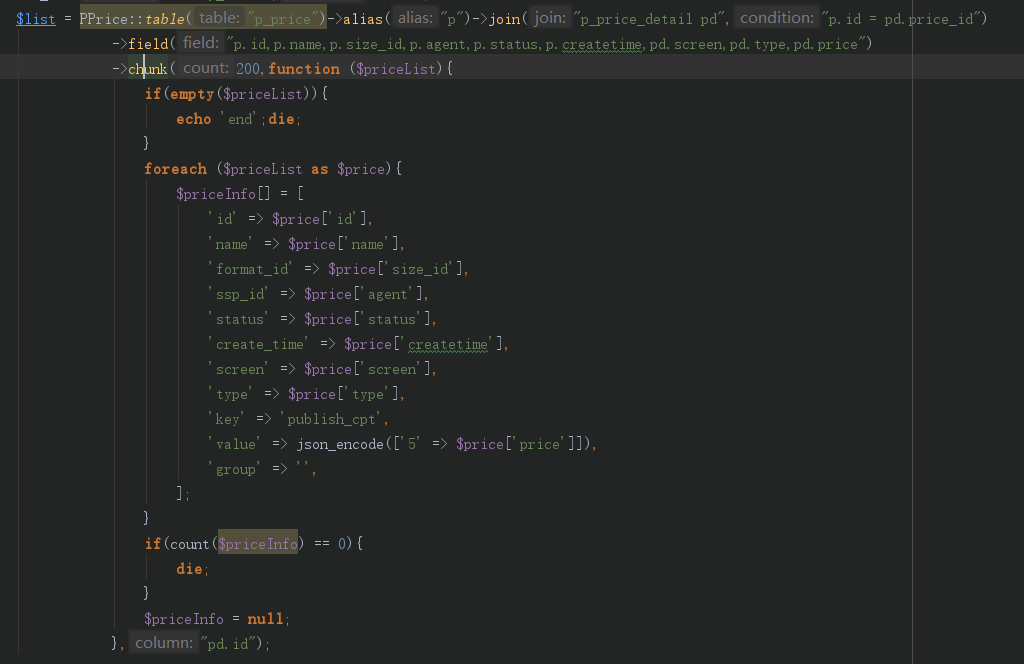This screenshot has width=1024, height=664.
Task: Click the underlined $list variable
Action: pos(36,19)
